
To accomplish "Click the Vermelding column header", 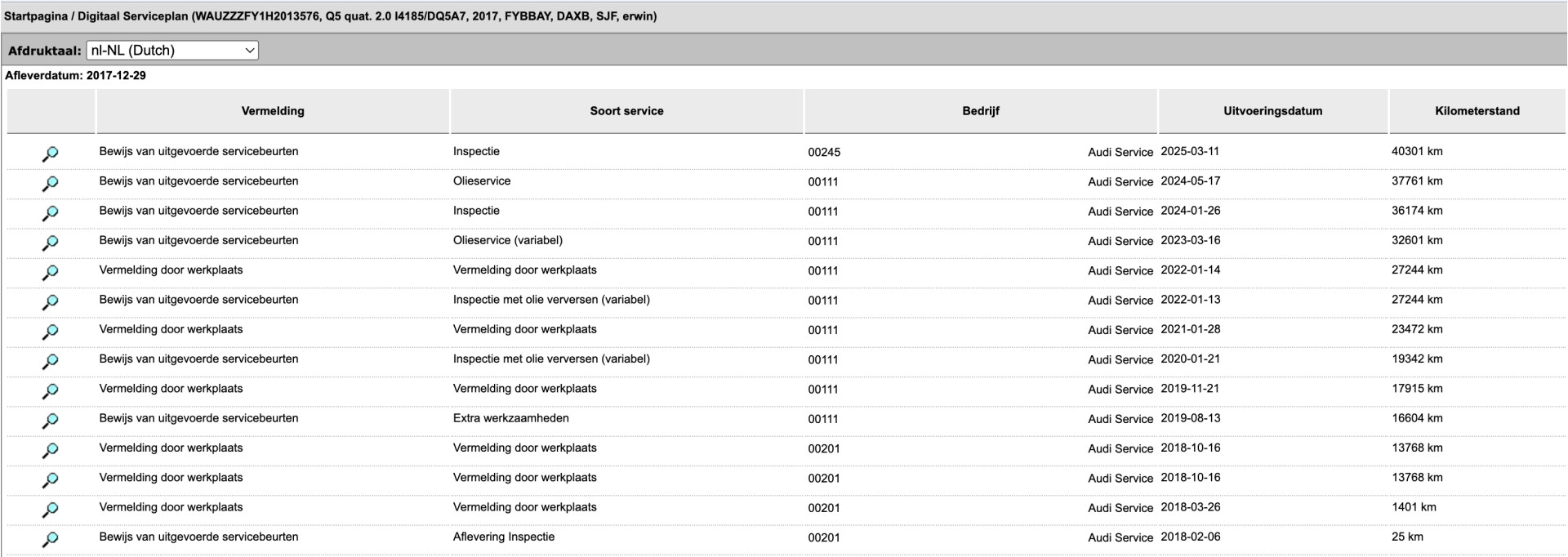I will (x=273, y=111).
